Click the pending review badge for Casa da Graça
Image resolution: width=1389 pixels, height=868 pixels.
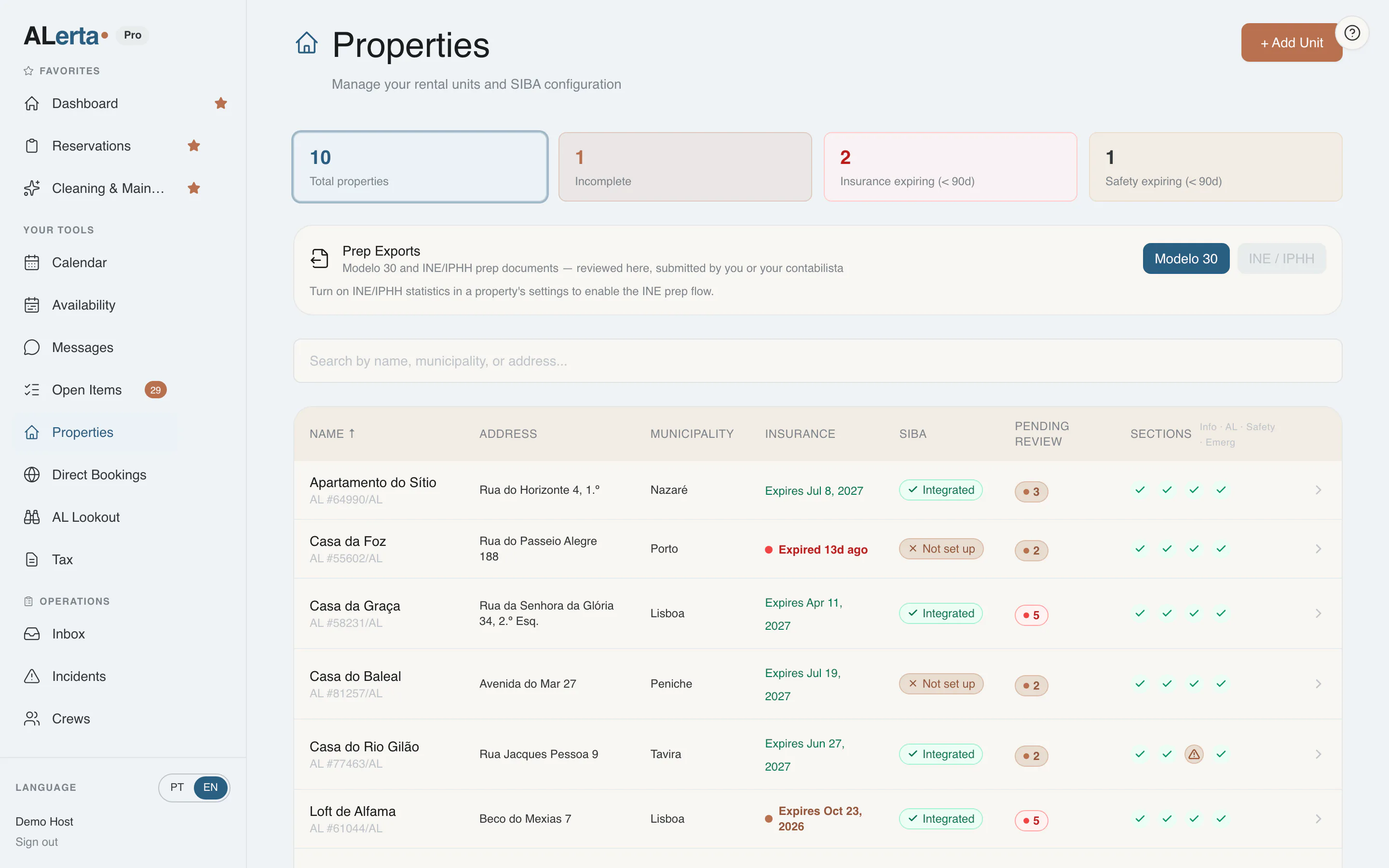[1031, 615]
